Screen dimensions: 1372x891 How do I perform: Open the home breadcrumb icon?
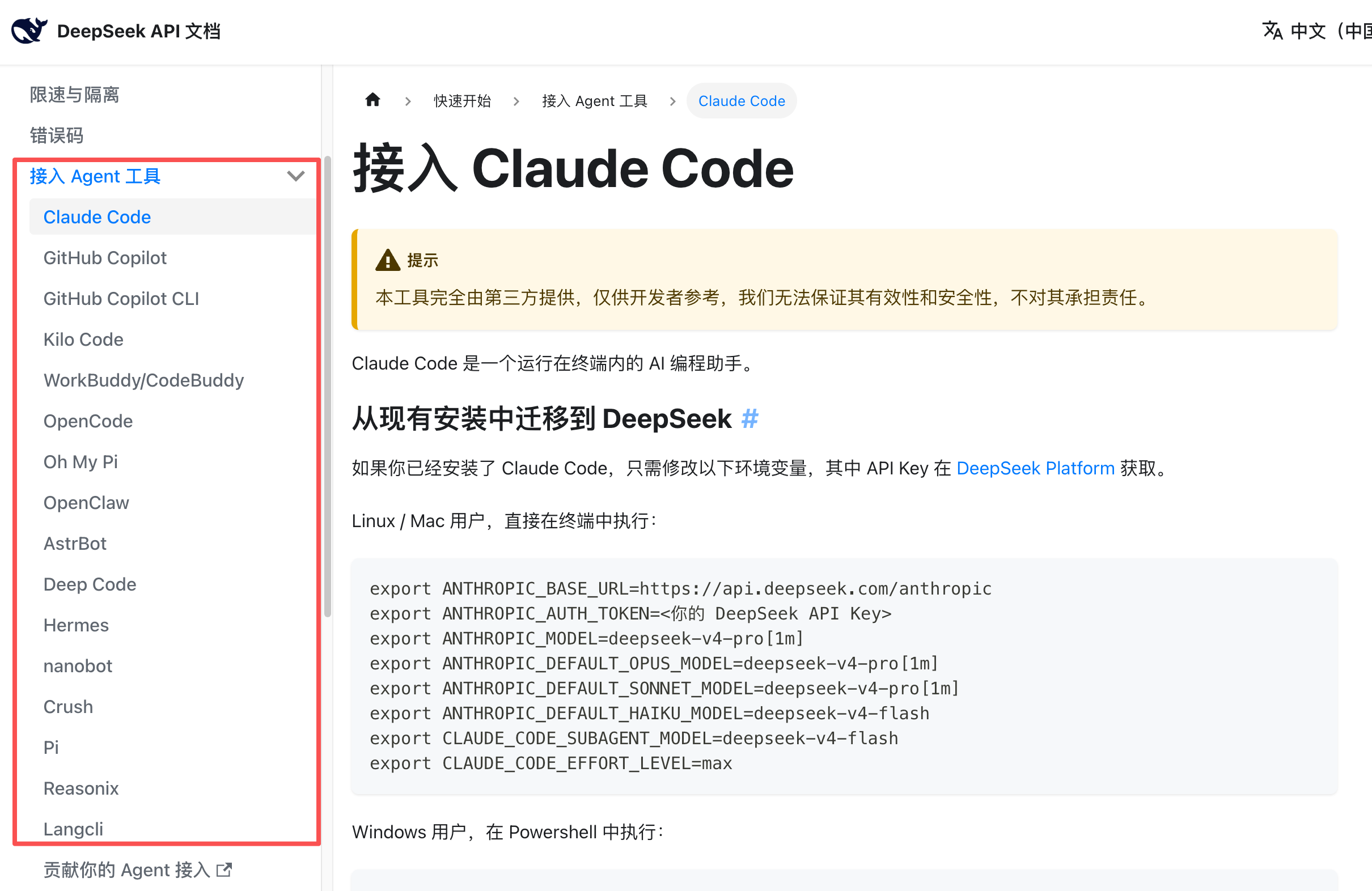(x=373, y=100)
